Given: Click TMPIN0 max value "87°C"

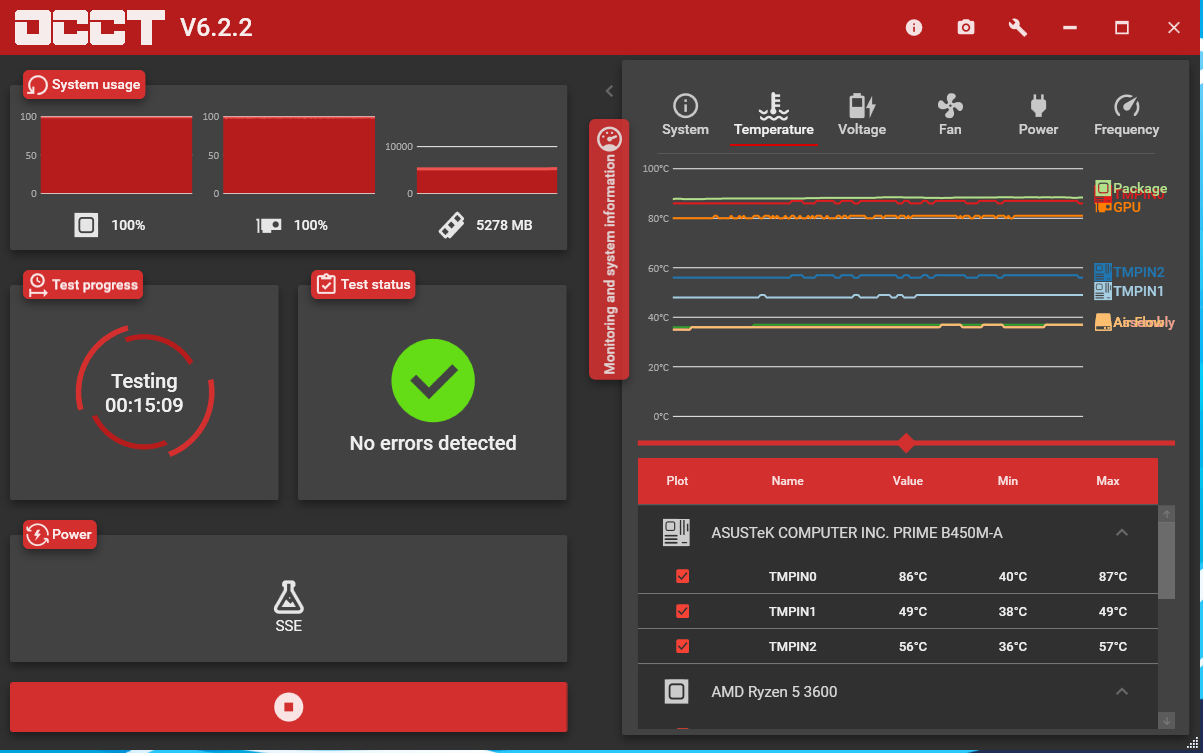Looking at the screenshot, I should (x=1113, y=577).
